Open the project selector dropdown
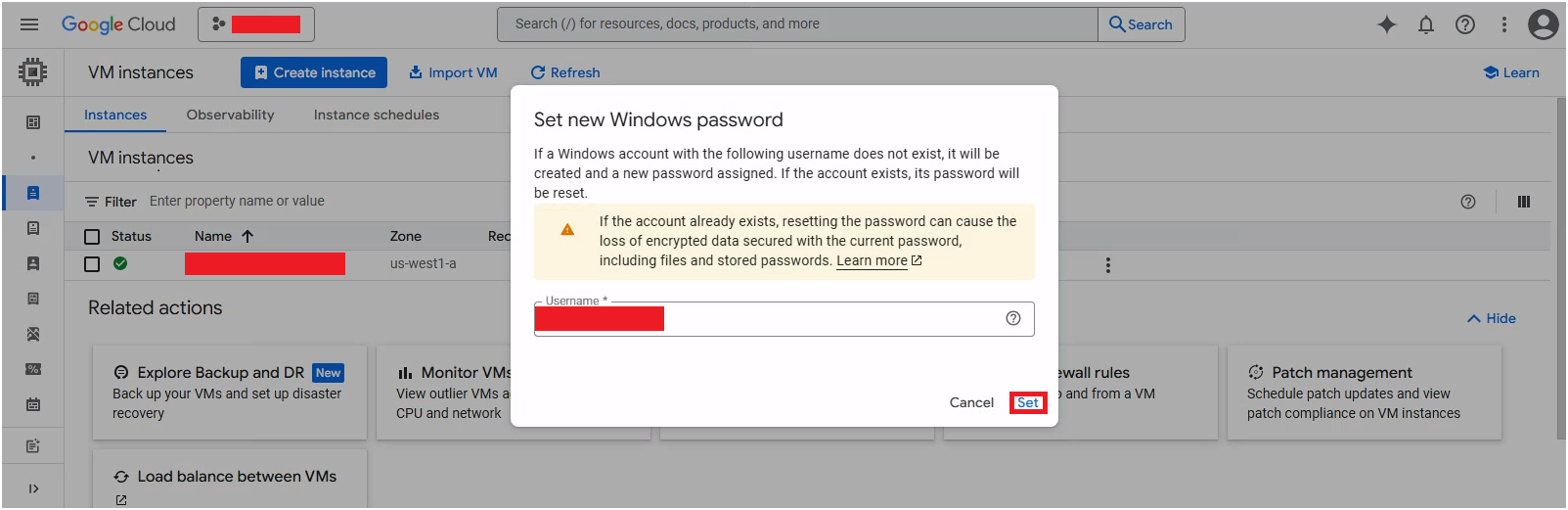 (256, 24)
